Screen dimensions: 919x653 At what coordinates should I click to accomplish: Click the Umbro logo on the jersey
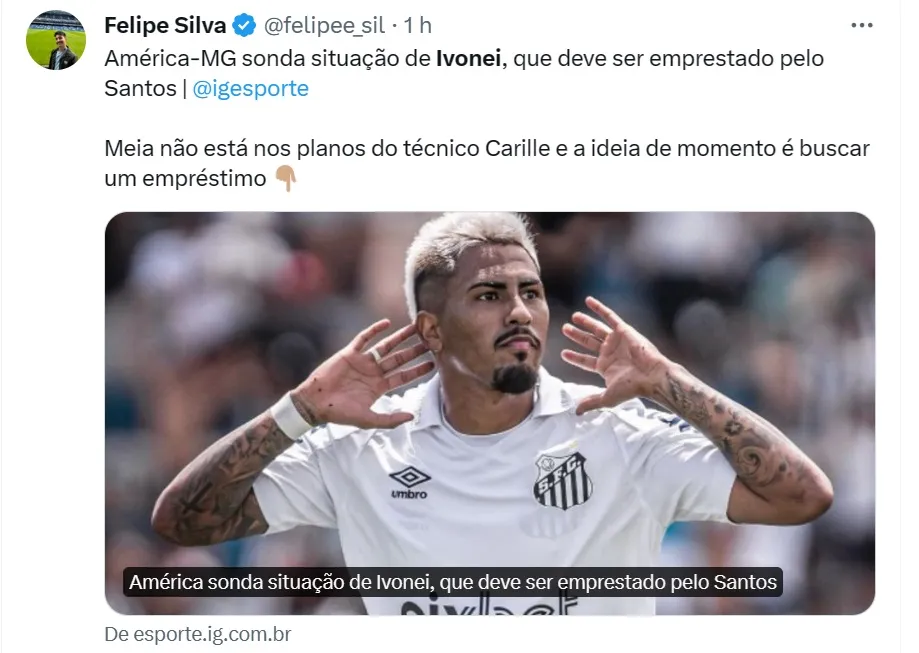[x=409, y=482]
